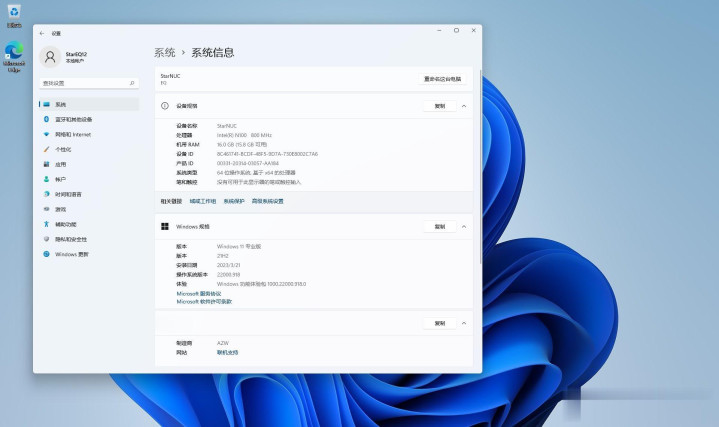Click the vertical scrollbar of the Settings page

tap(480, 167)
